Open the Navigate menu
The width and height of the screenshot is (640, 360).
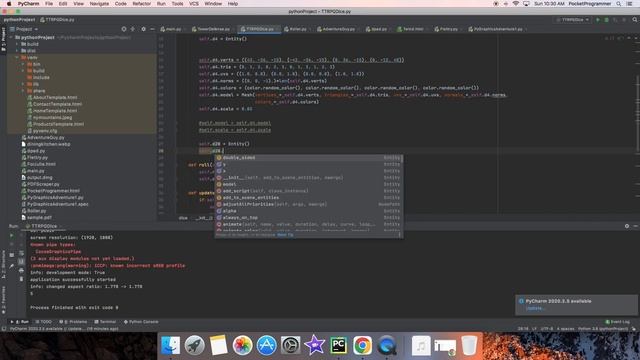(x=99, y=4)
